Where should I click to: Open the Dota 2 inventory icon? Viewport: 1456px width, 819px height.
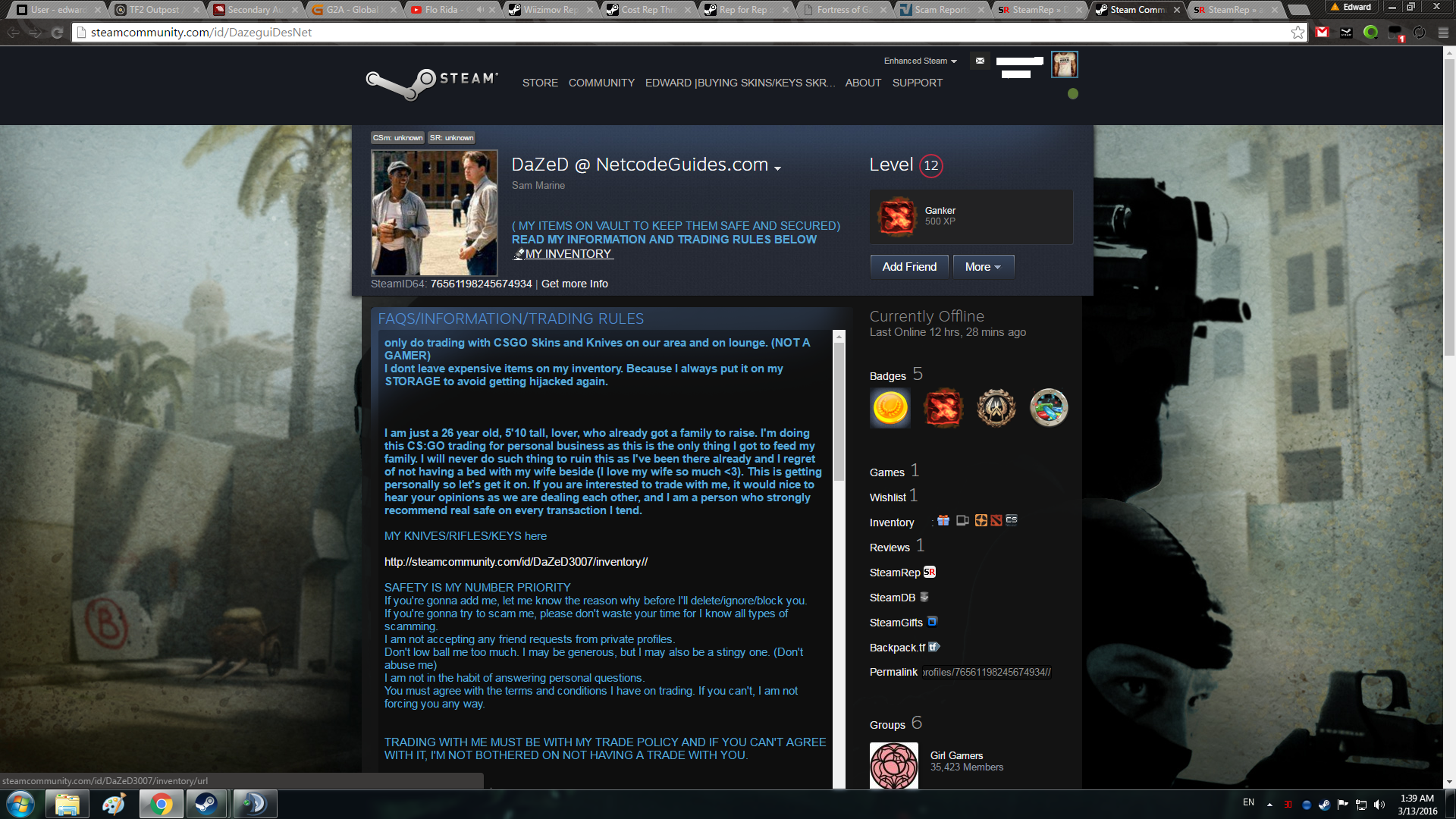point(996,520)
